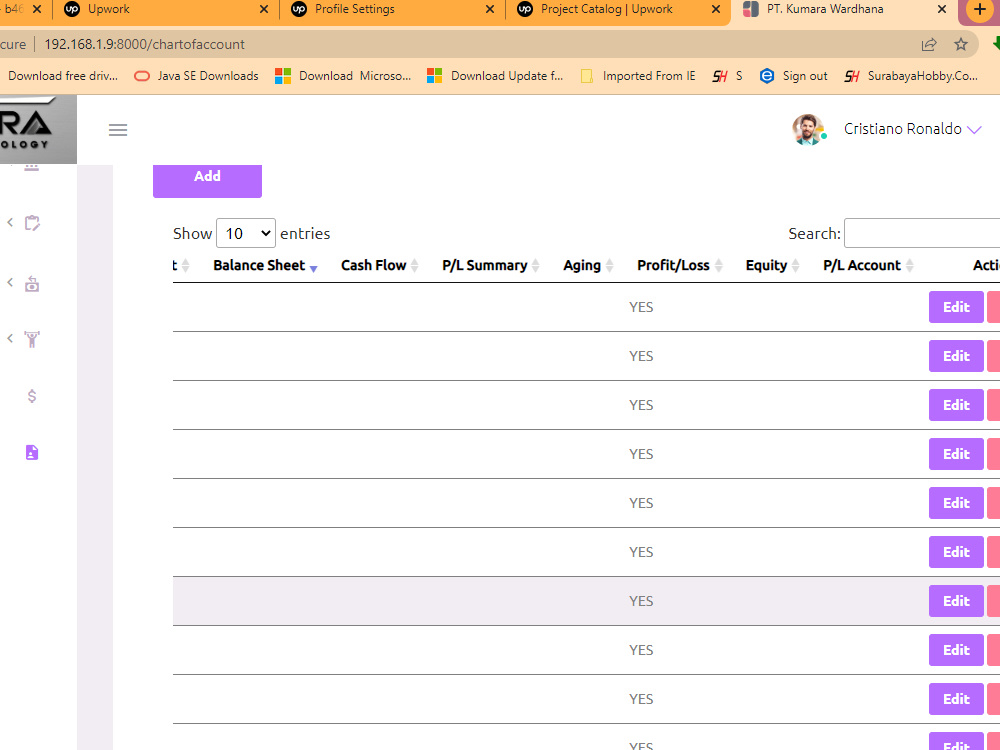Expand clipboard sidebar submenu chevron
The width and height of the screenshot is (1000, 750).
[x=10, y=222]
